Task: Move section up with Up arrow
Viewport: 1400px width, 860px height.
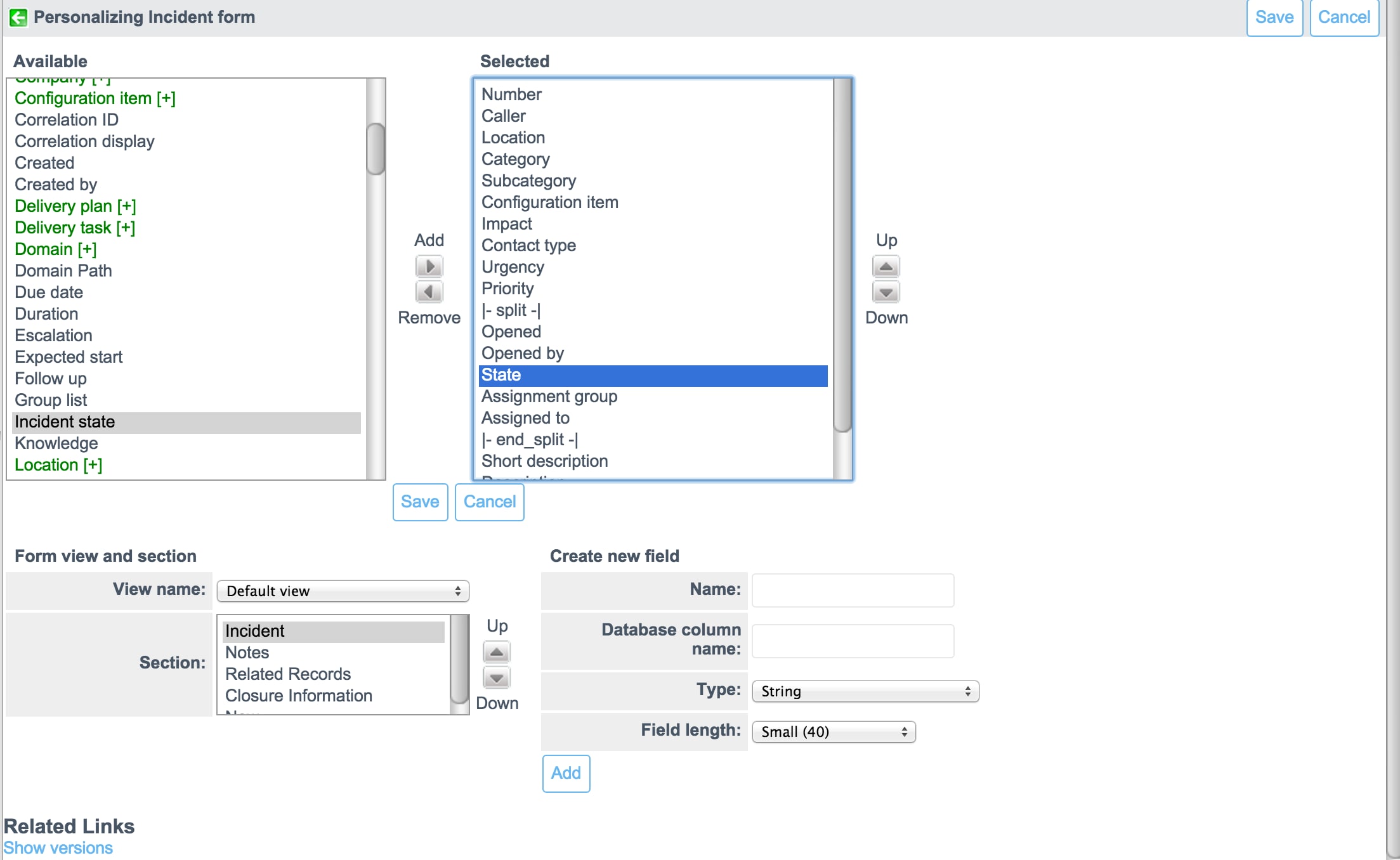Action: (x=497, y=652)
